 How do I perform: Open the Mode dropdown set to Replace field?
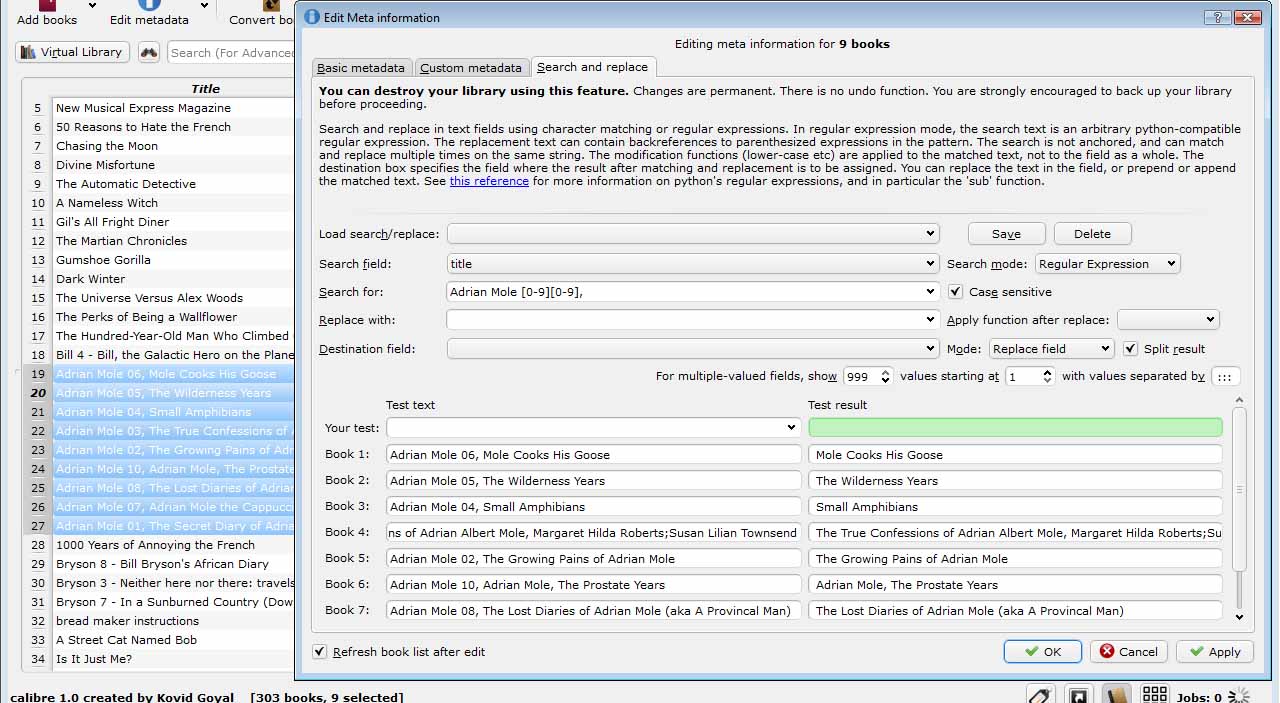(1051, 349)
